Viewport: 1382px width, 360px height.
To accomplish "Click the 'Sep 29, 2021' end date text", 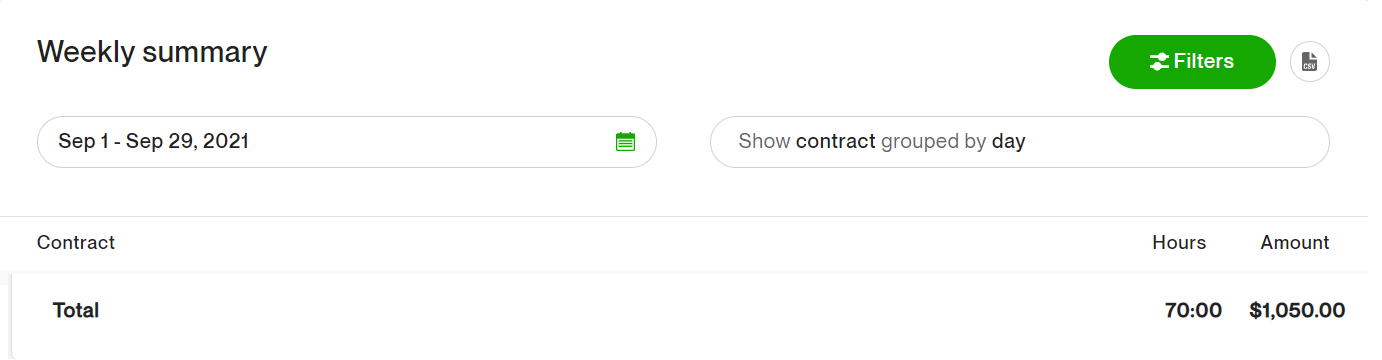I will 187,142.
